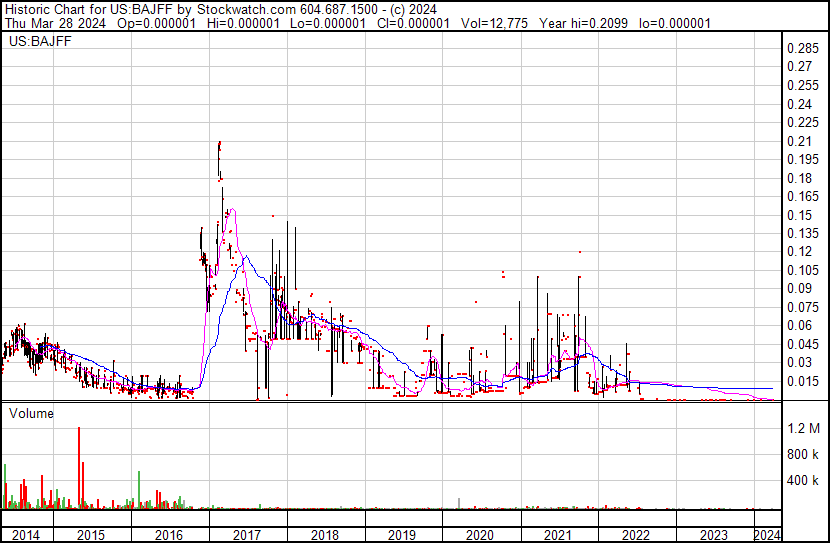Select the 2015 year label on axis
The height and width of the screenshot is (543, 830).
coord(91,535)
